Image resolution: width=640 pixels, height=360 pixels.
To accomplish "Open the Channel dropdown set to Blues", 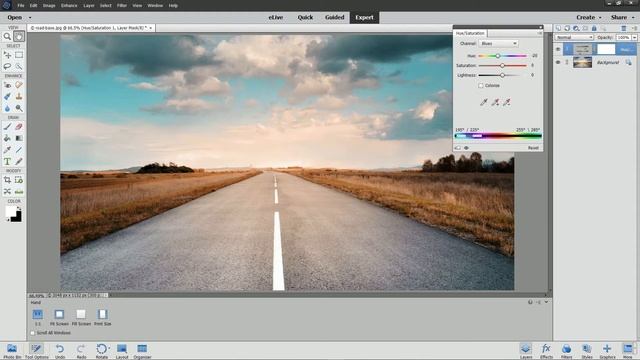I will pos(498,43).
